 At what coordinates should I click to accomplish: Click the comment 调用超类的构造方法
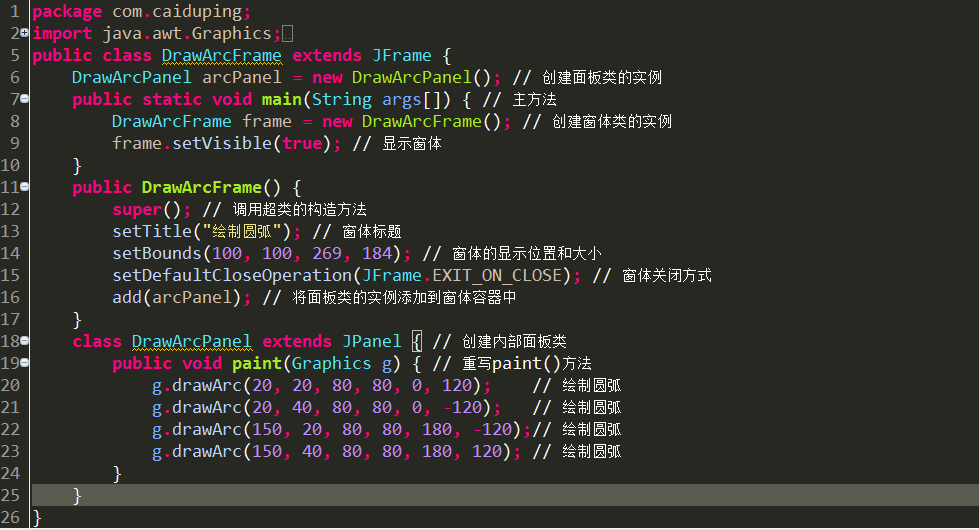[299, 210]
